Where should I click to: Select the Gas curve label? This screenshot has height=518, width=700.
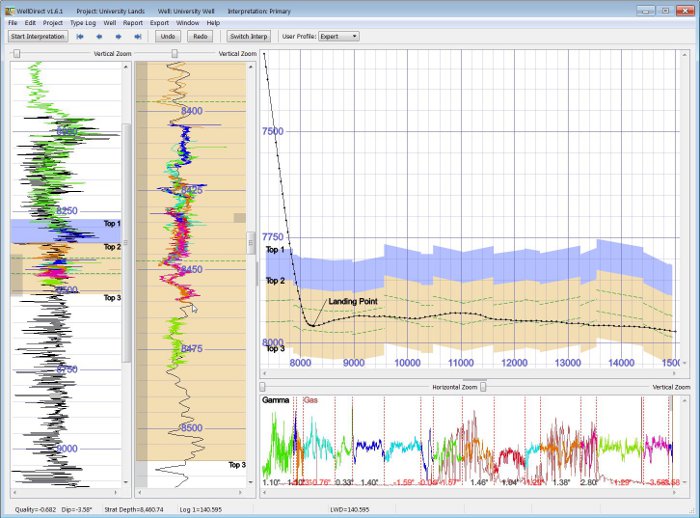pyautogui.click(x=310, y=400)
